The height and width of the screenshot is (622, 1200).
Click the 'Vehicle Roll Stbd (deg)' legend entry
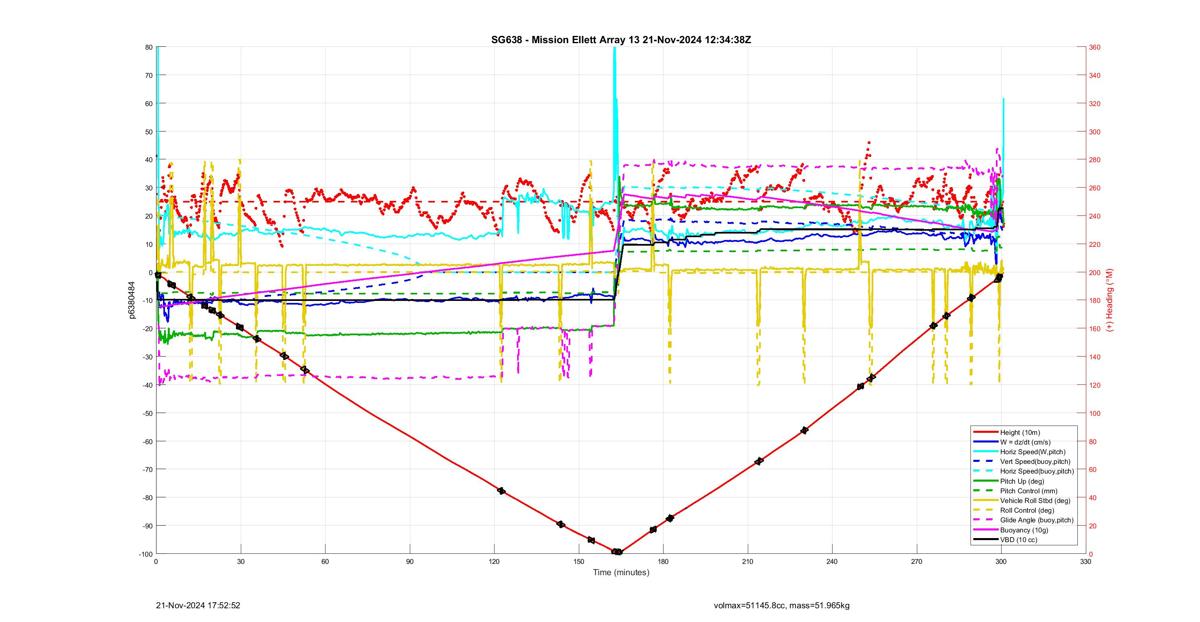[x=1035, y=500]
